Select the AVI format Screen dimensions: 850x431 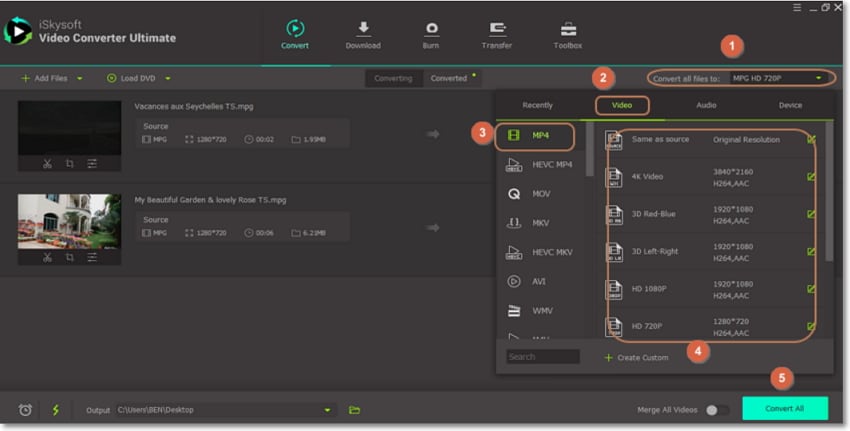540,282
